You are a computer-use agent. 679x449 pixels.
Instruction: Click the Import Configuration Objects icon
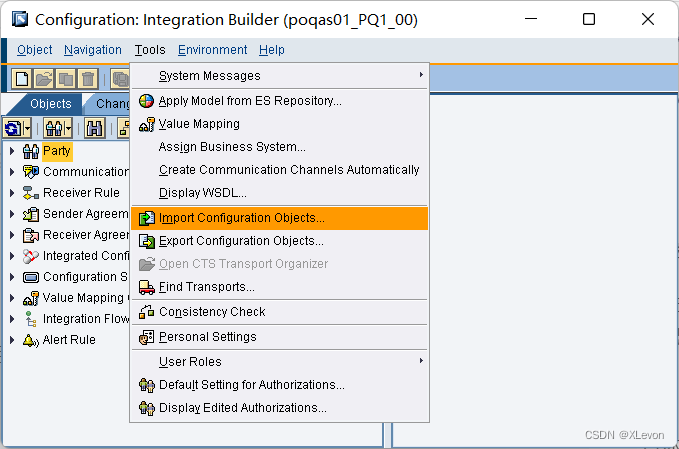pyautogui.click(x=147, y=218)
